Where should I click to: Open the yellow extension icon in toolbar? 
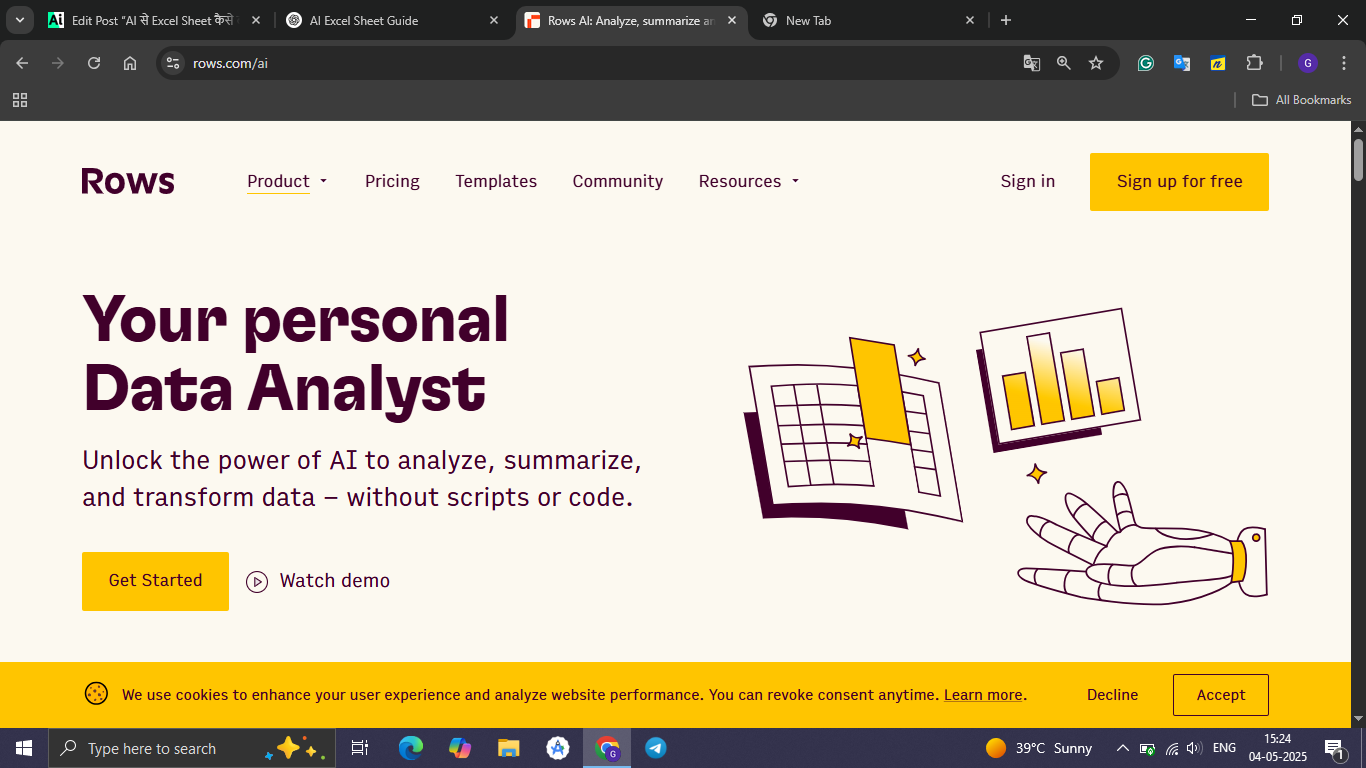(1218, 63)
